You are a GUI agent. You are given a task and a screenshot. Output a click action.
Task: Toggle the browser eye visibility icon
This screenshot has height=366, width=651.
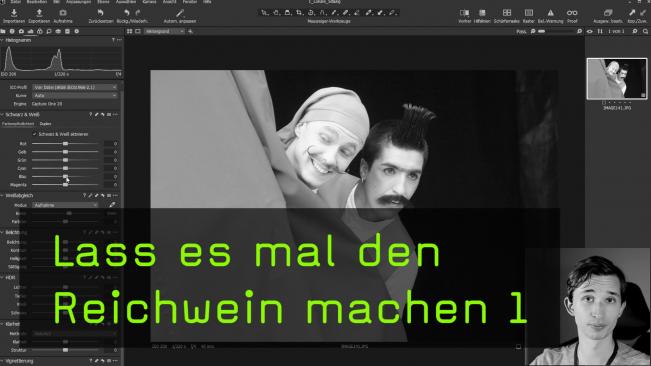pos(590,31)
